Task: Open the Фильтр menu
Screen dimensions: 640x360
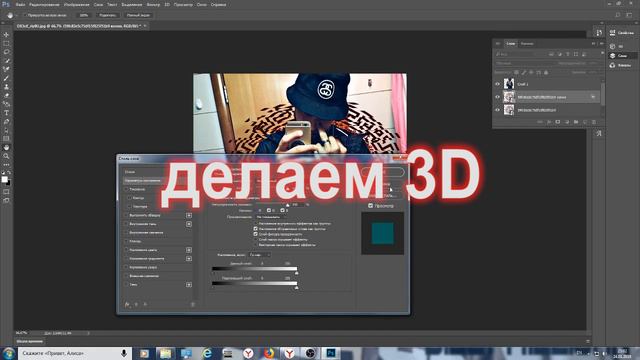Action: click(153, 4)
